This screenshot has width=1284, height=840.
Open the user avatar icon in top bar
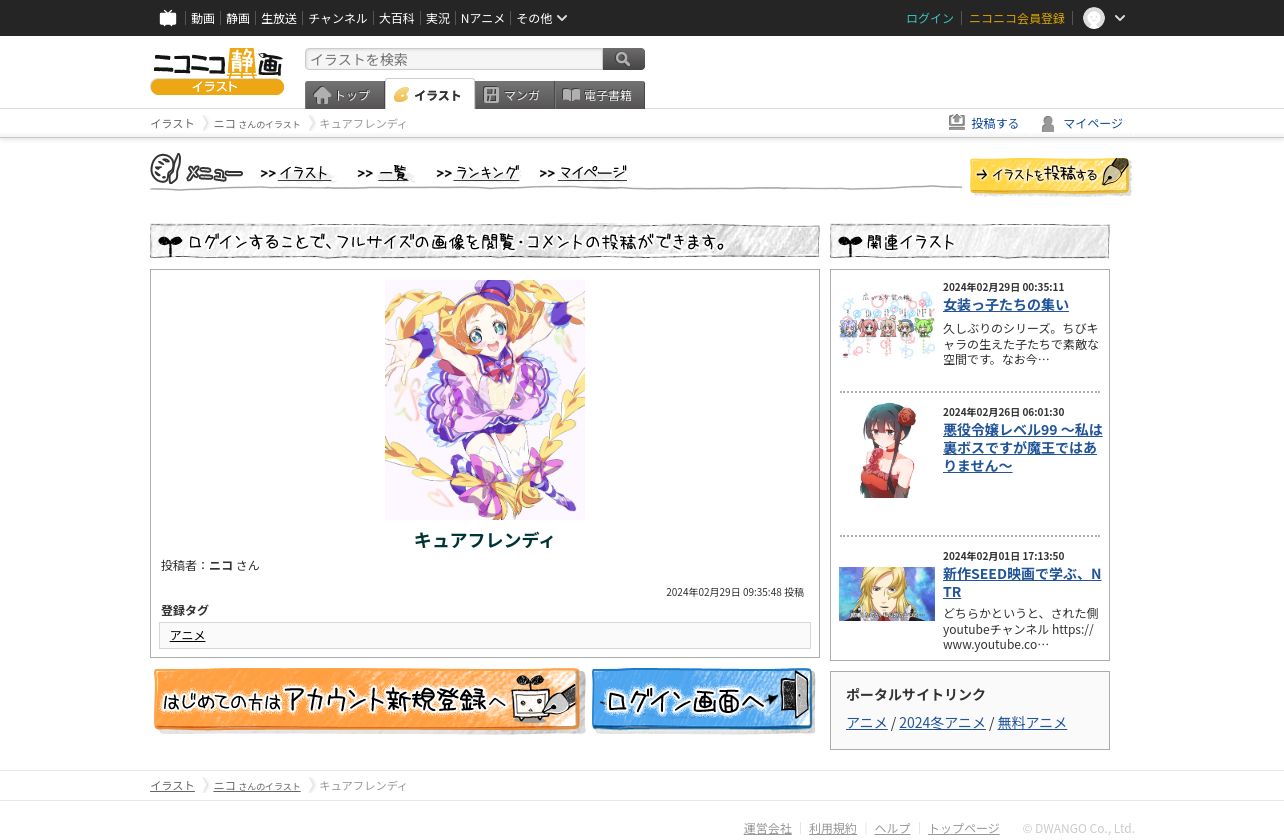[1094, 18]
